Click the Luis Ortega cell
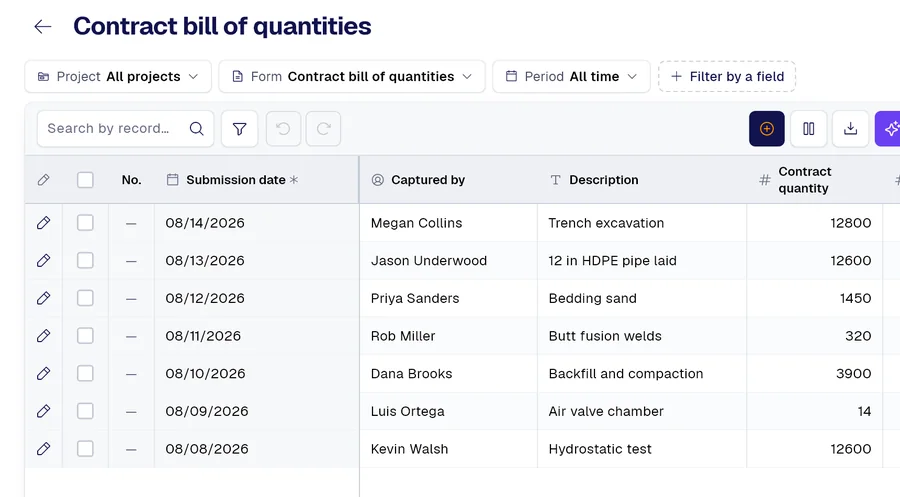 pos(448,411)
